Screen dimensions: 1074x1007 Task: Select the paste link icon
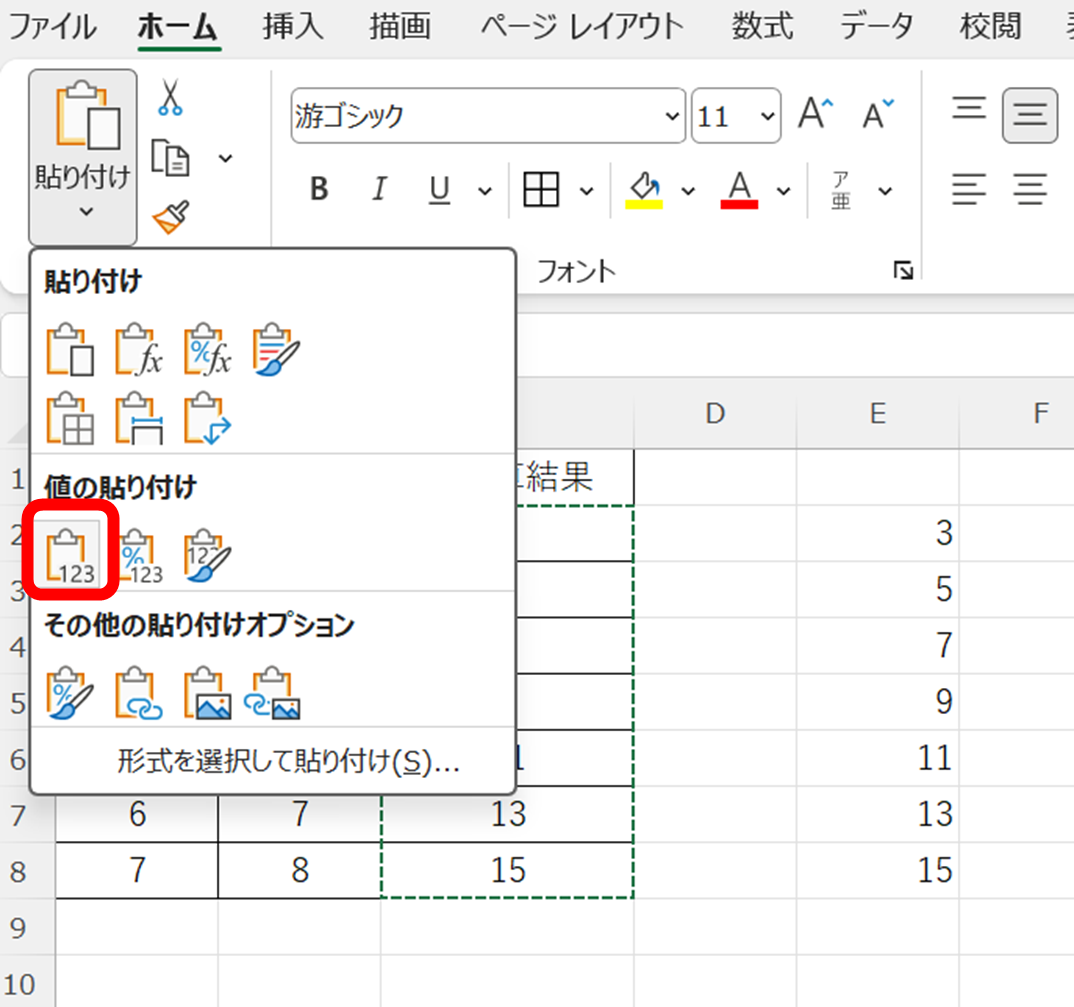pos(139,692)
